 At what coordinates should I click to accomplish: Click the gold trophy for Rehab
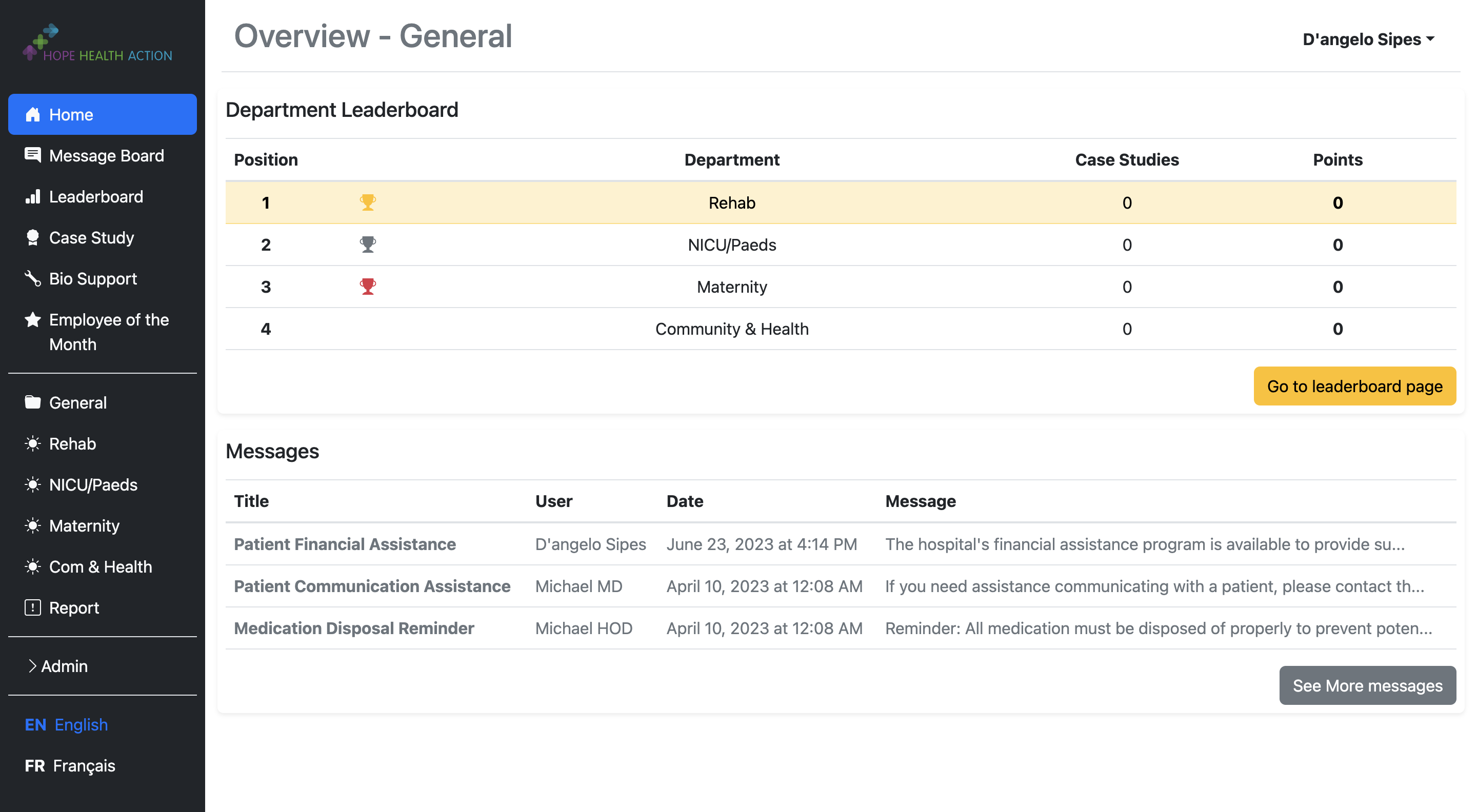tap(368, 202)
